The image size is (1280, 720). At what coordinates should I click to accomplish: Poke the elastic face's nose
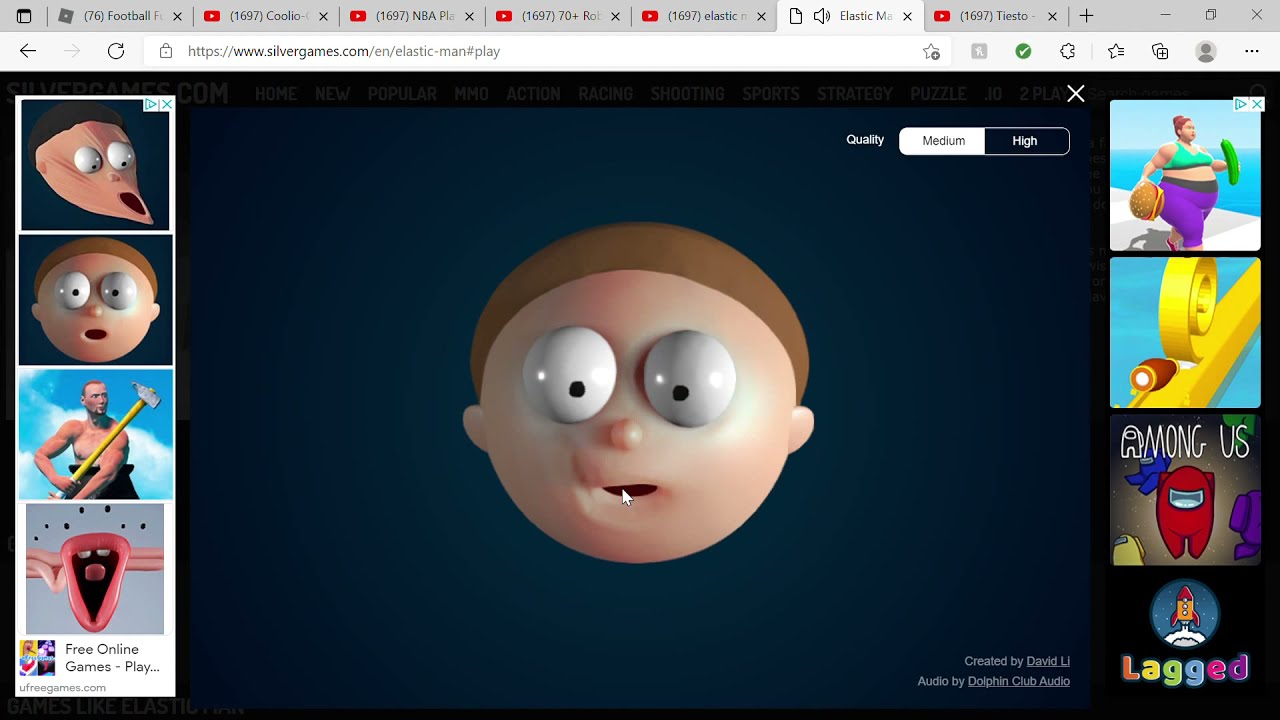tap(626, 432)
